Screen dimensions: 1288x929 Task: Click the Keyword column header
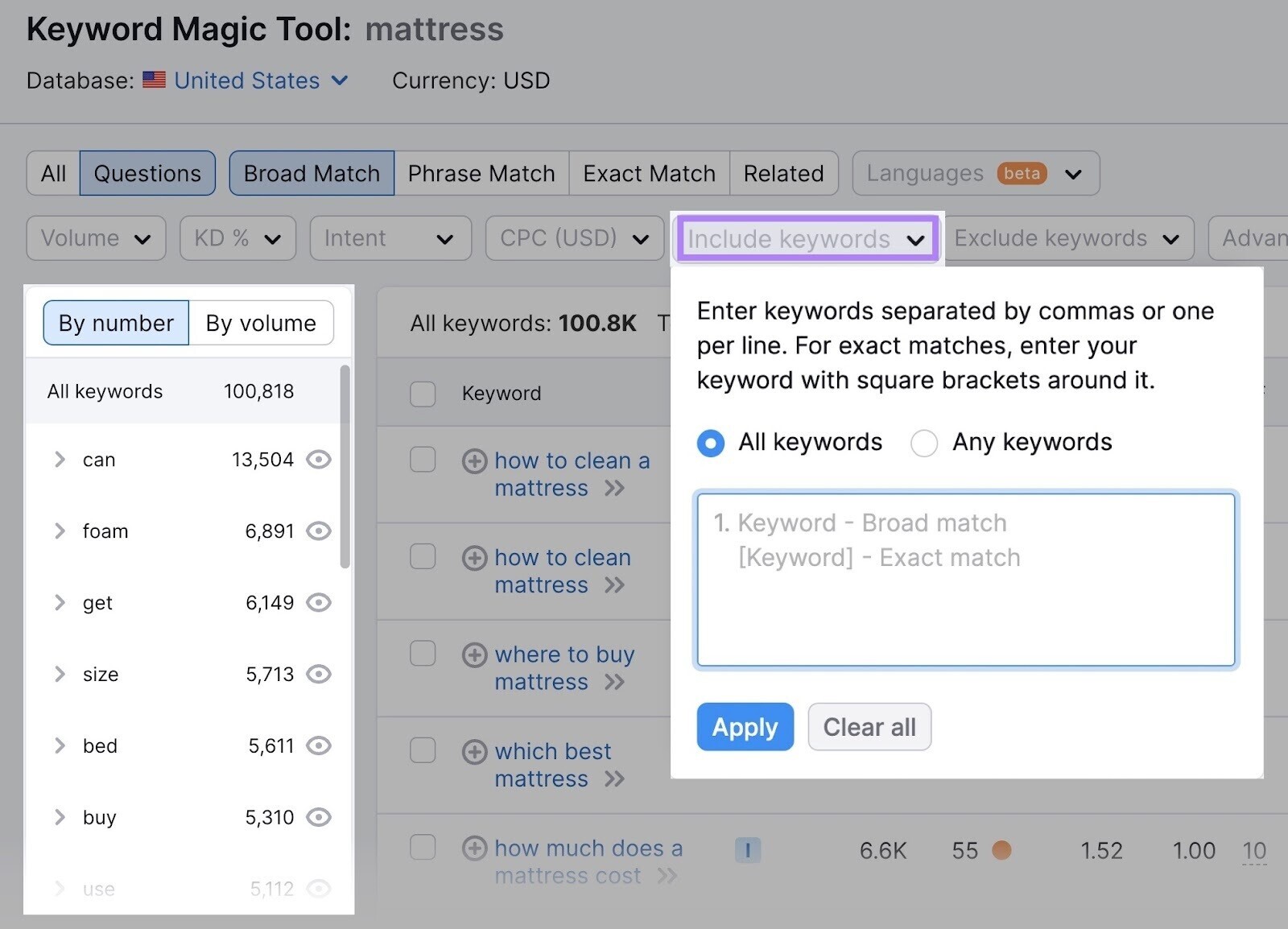click(501, 394)
